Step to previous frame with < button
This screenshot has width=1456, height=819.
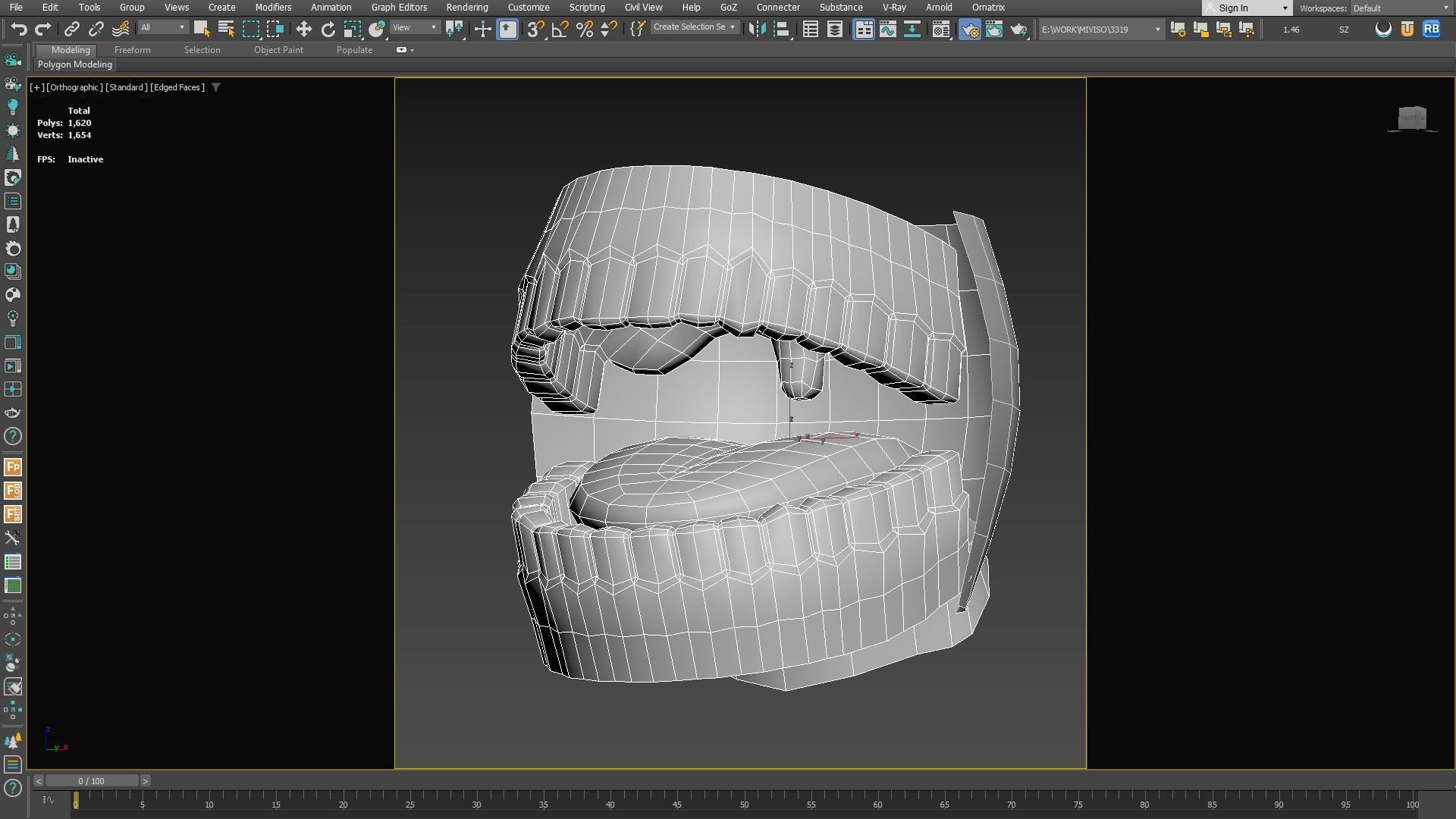point(38,781)
